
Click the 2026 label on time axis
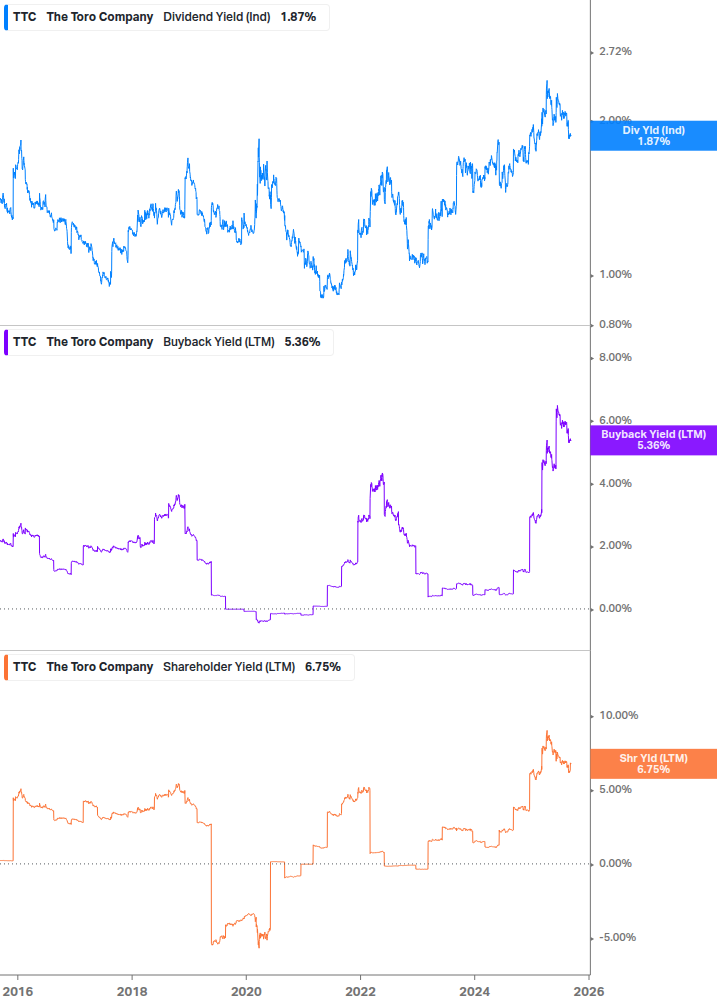[589, 992]
